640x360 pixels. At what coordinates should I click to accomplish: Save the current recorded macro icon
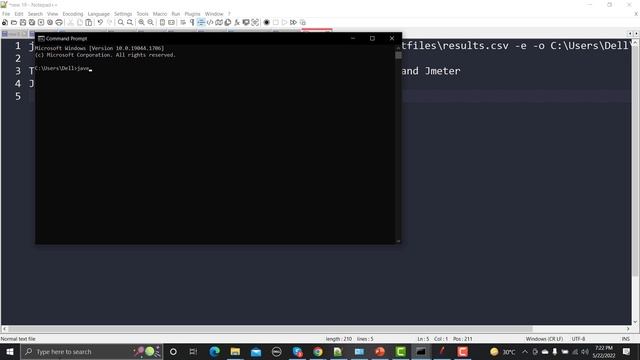tap(302, 22)
